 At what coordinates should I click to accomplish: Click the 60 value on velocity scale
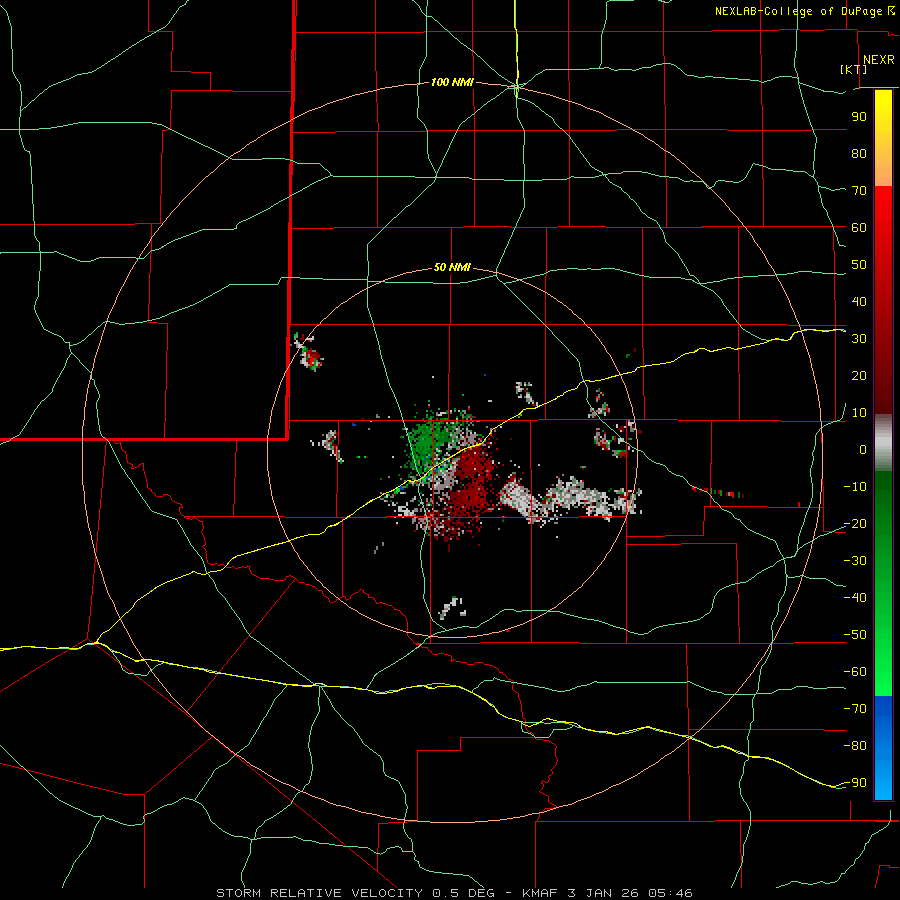pyautogui.click(x=859, y=227)
